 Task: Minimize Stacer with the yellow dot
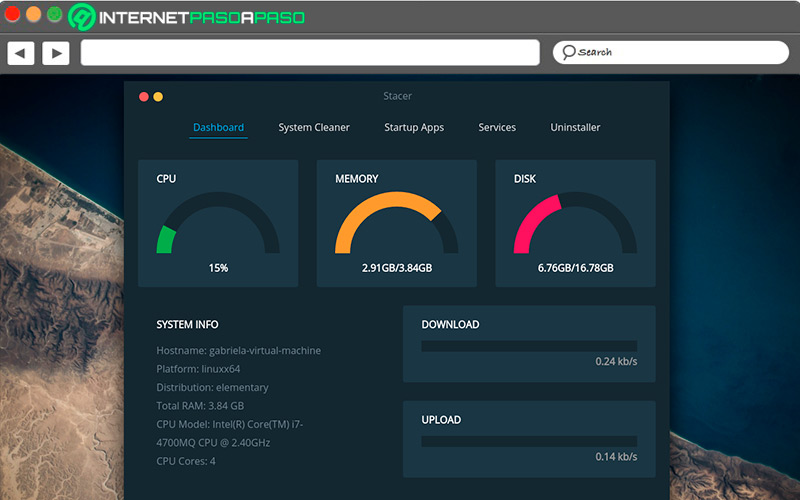coord(158,96)
